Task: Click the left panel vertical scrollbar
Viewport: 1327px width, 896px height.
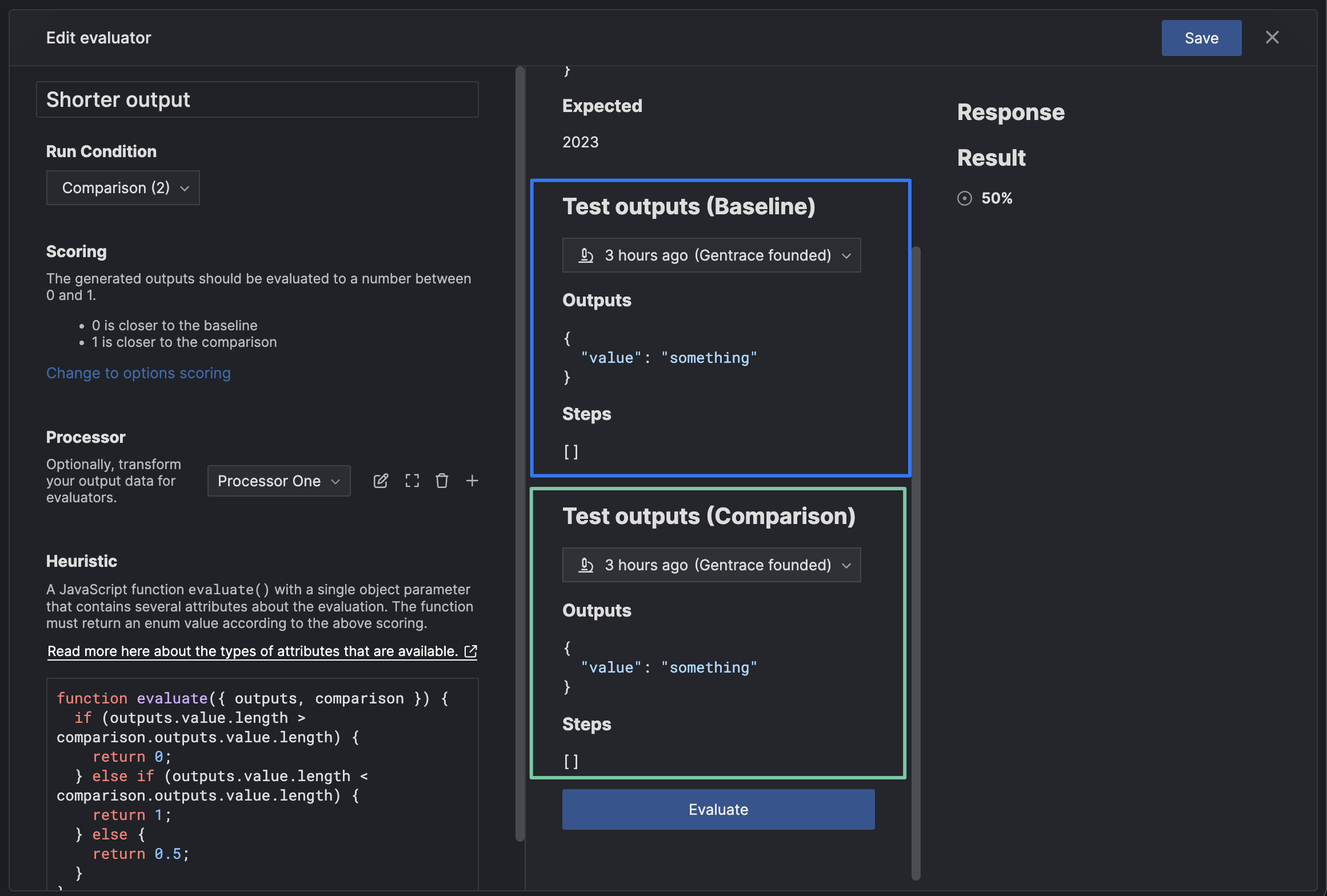Action: pos(520,454)
